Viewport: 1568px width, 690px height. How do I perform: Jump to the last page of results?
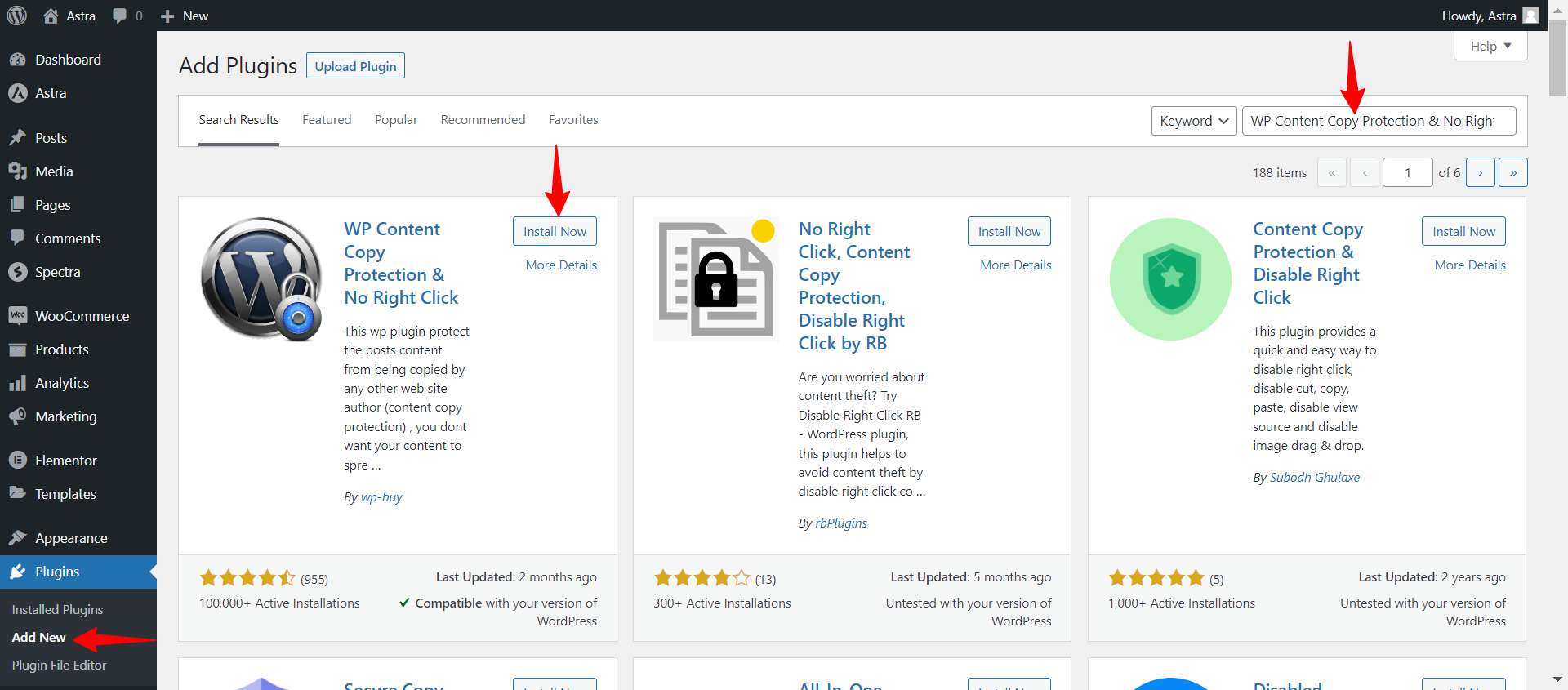click(1513, 172)
